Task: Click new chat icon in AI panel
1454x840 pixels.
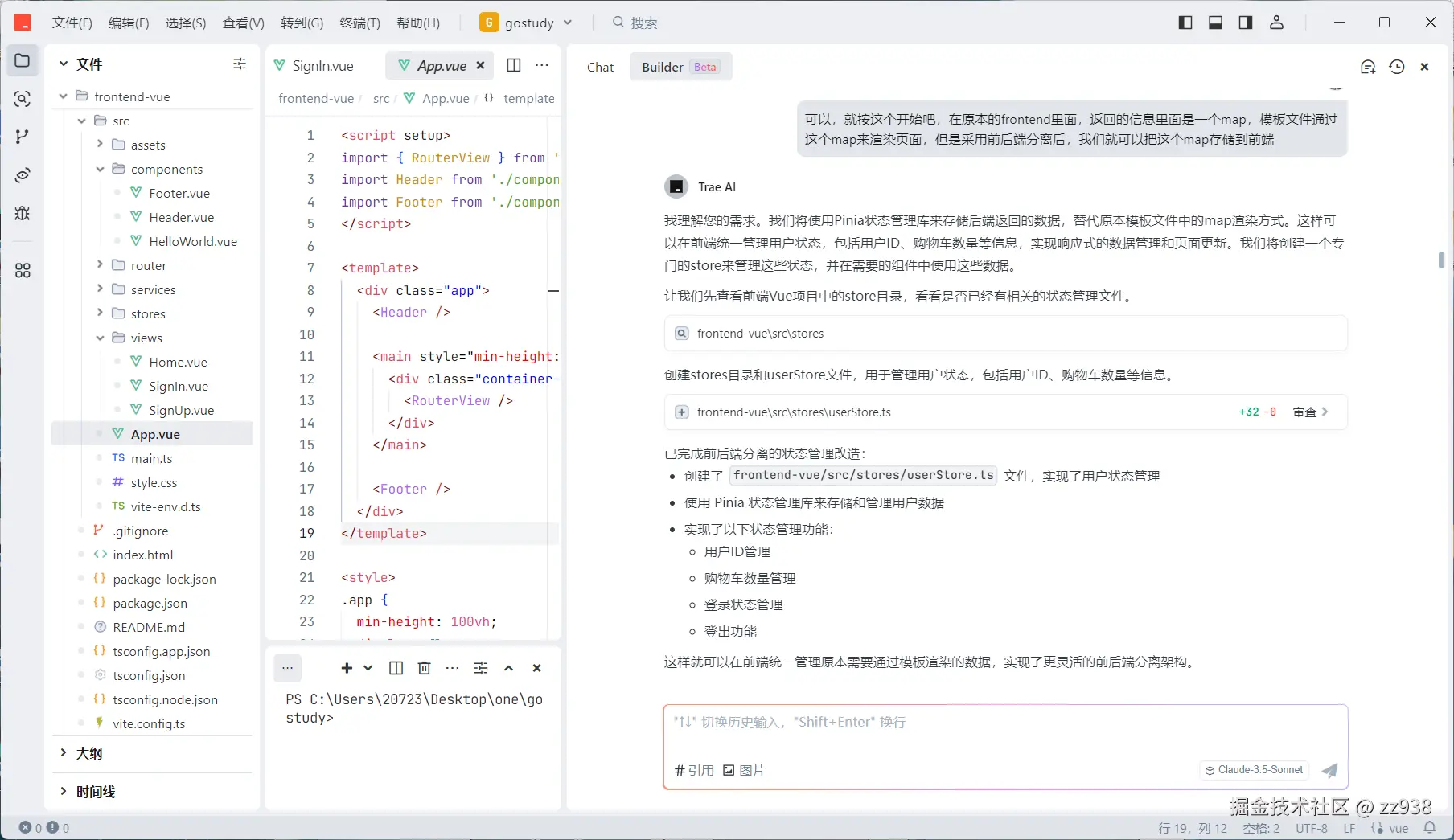Action: (1368, 67)
